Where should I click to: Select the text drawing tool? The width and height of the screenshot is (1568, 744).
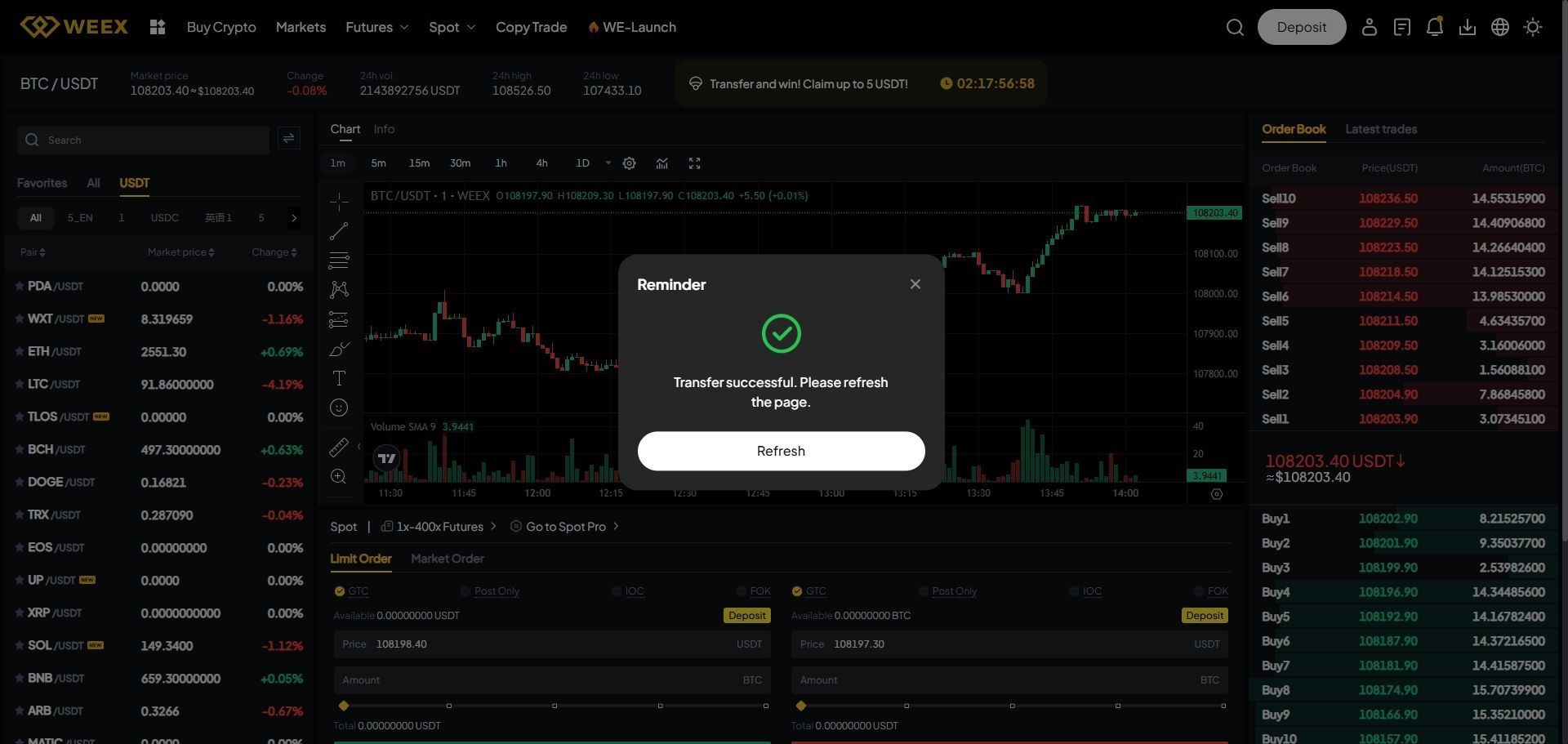pos(339,378)
